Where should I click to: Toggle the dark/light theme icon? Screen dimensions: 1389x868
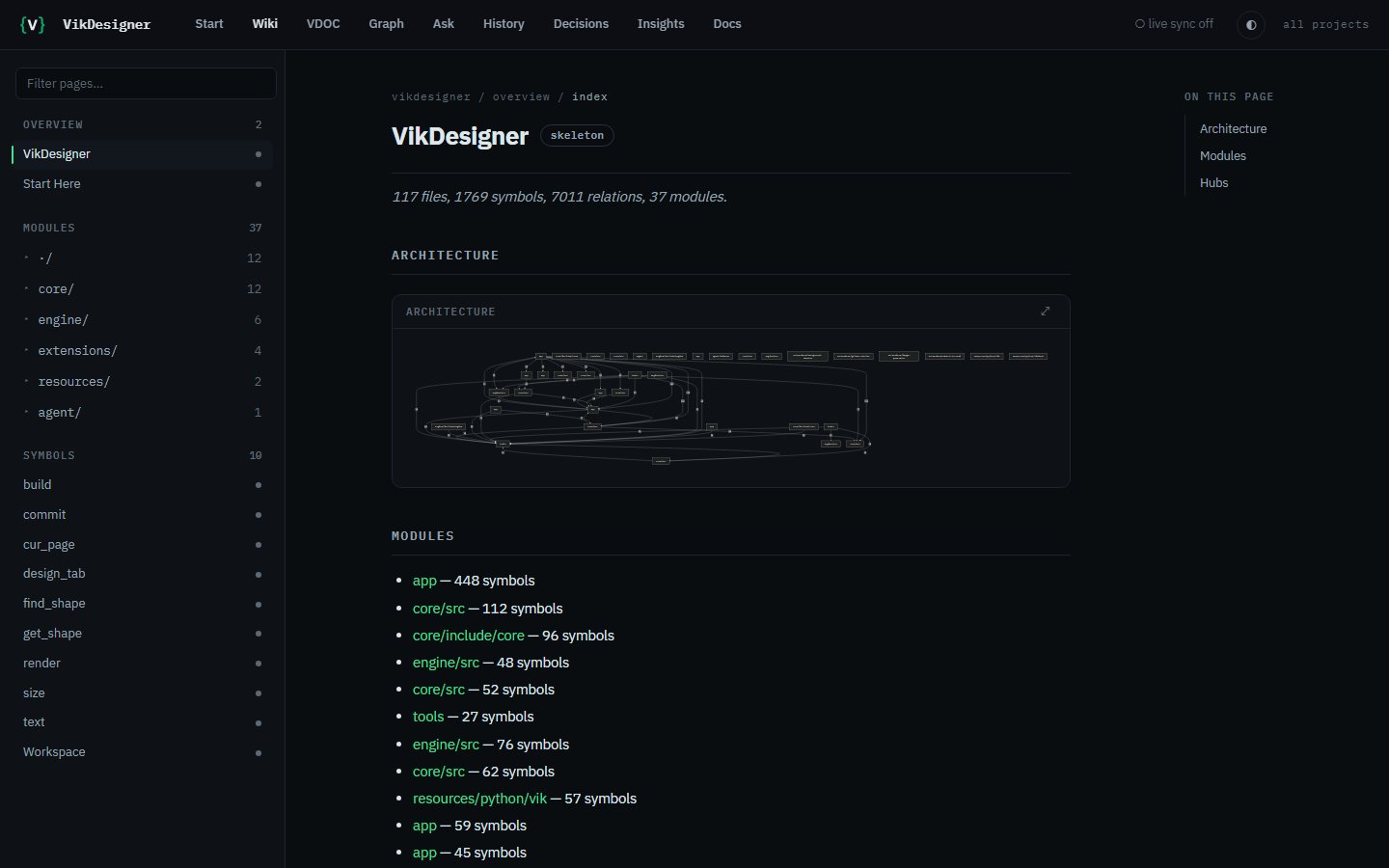1251,24
